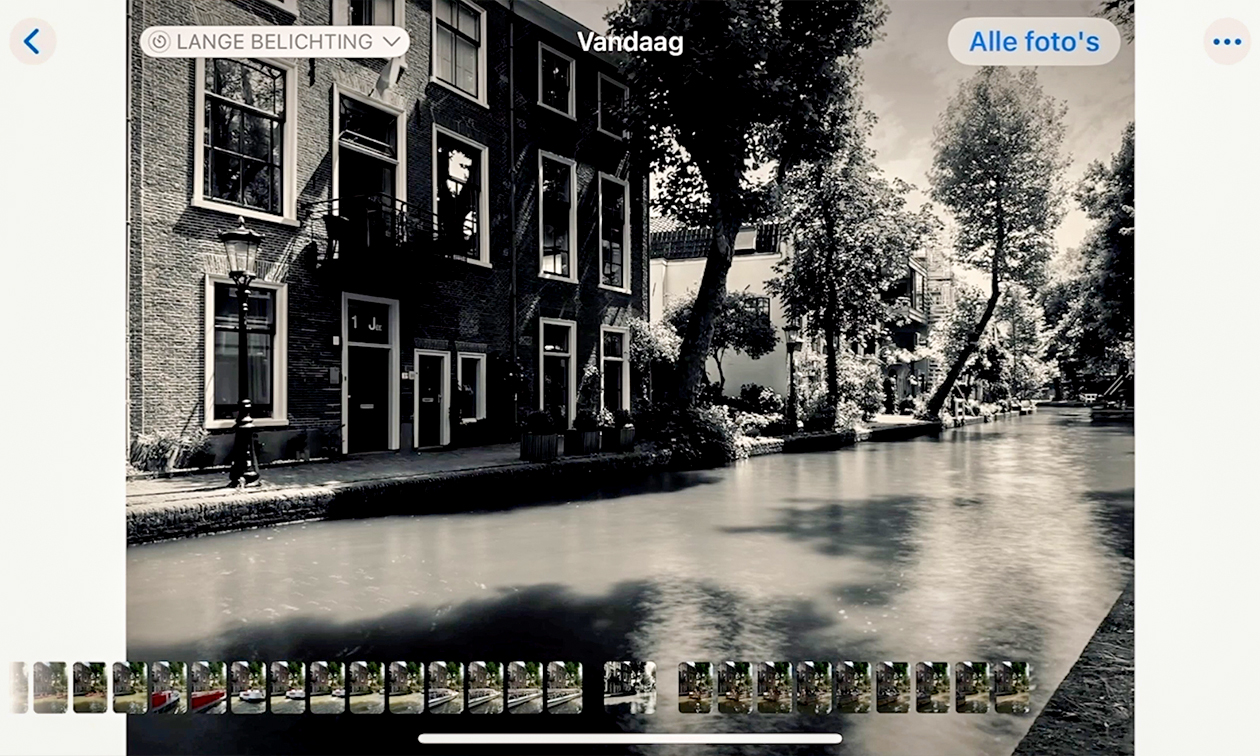Tap the home indicator bar at bottom
1260x756 pixels.
630,739
